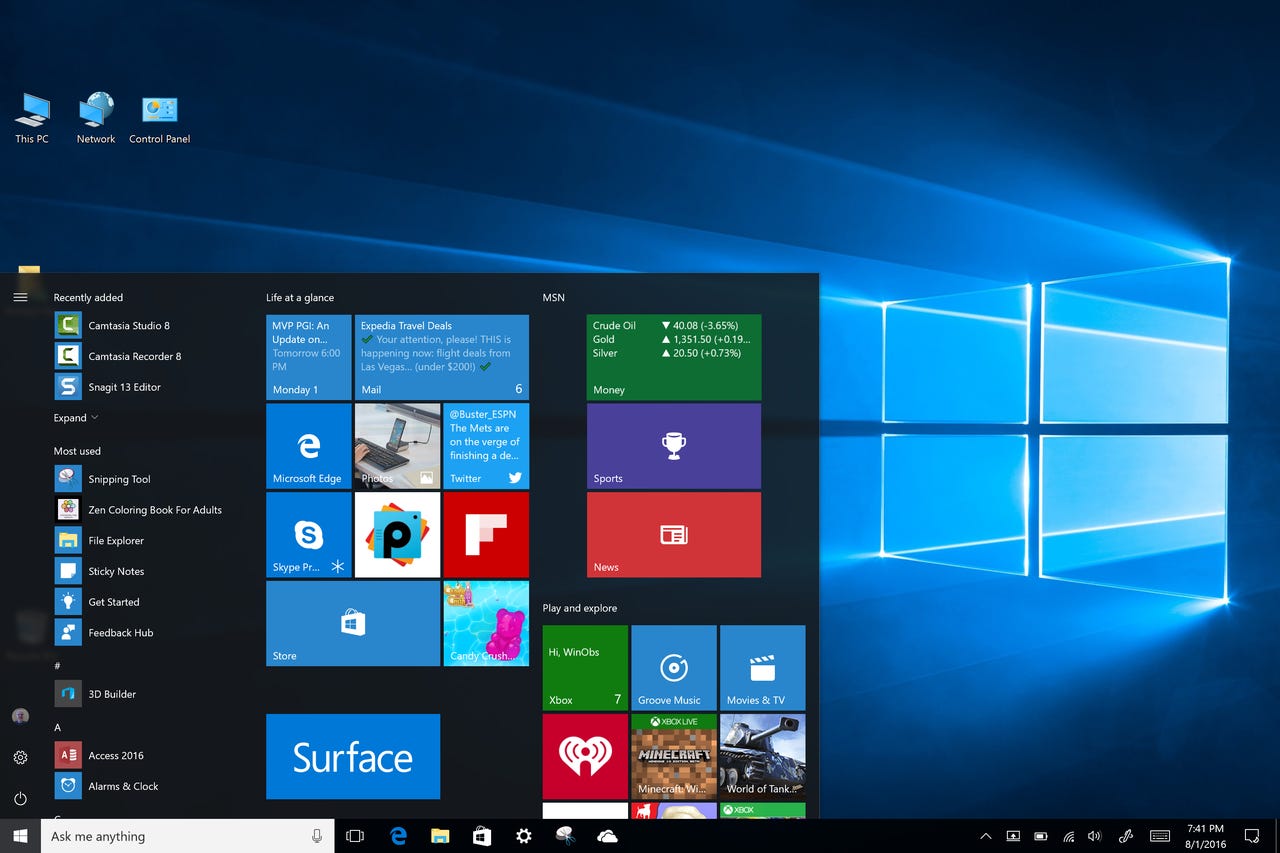The width and height of the screenshot is (1280, 853).
Task: Expand the Start menu sidebar with hamburger button
Action: pos(20,296)
